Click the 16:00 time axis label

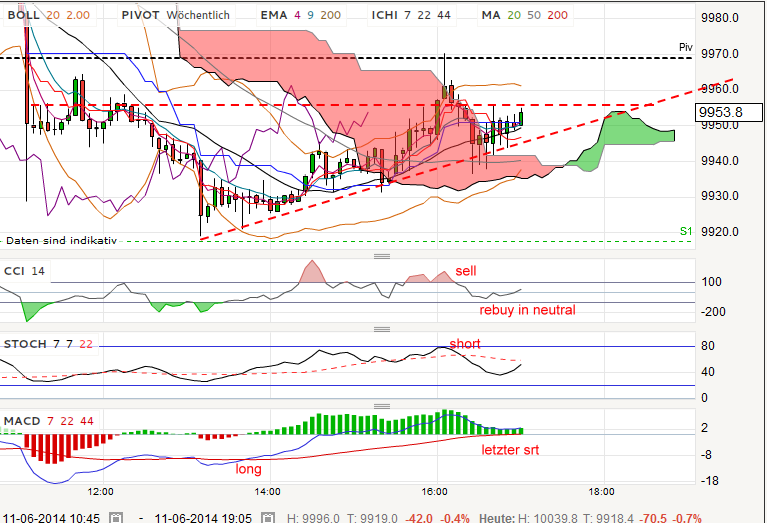click(x=435, y=492)
